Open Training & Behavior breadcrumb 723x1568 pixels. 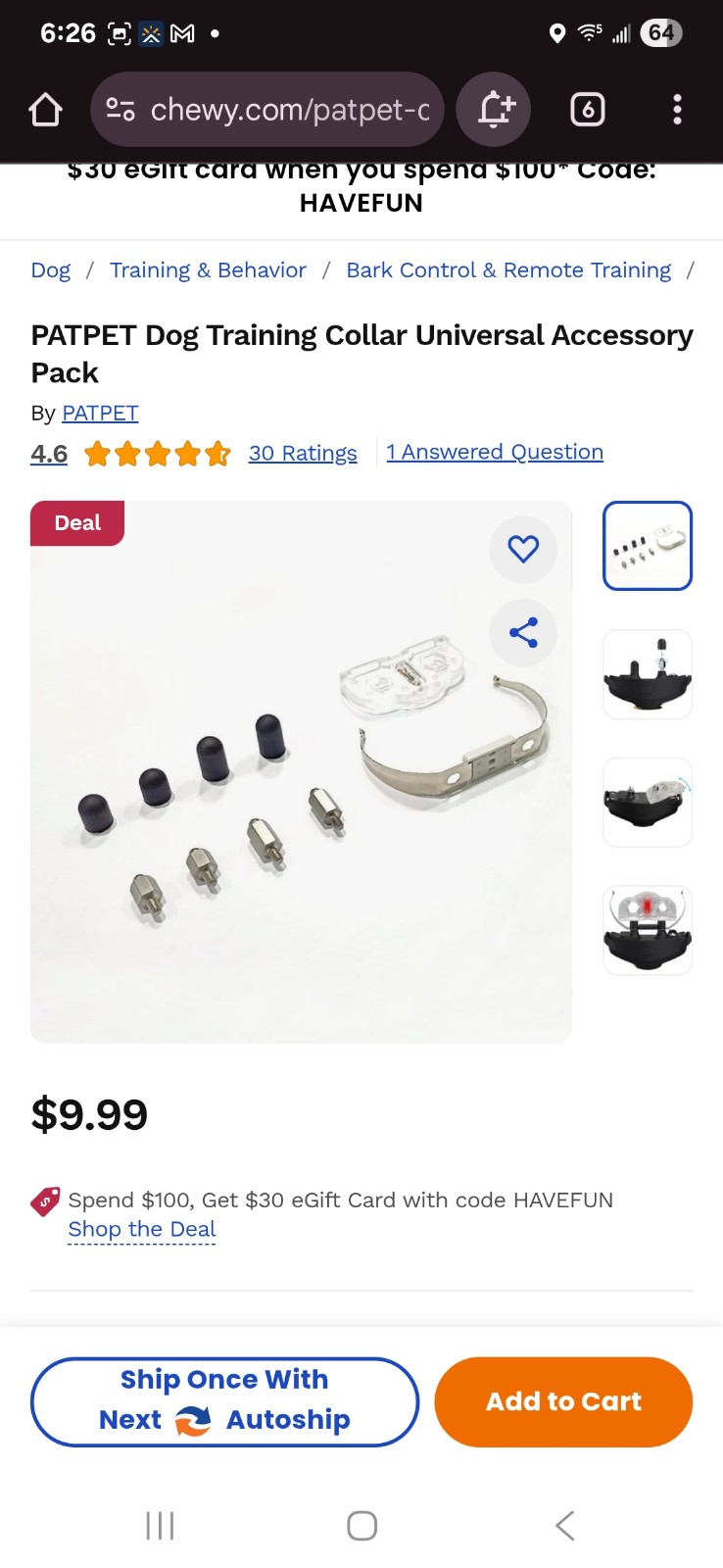208,270
